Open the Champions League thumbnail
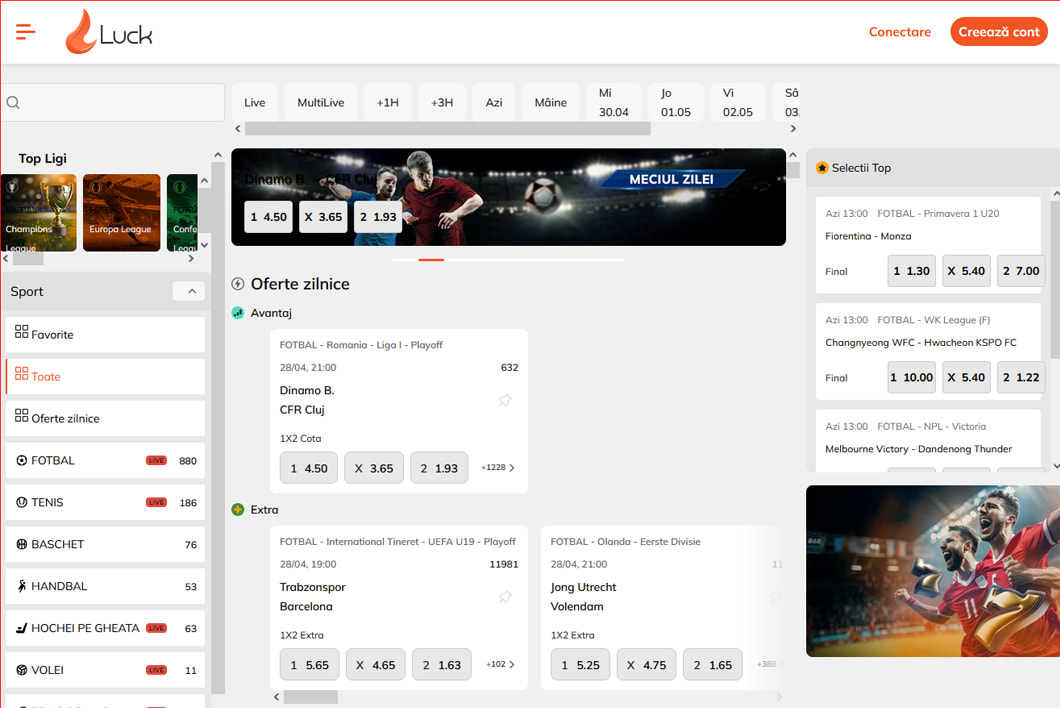 click(x=38, y=213)
